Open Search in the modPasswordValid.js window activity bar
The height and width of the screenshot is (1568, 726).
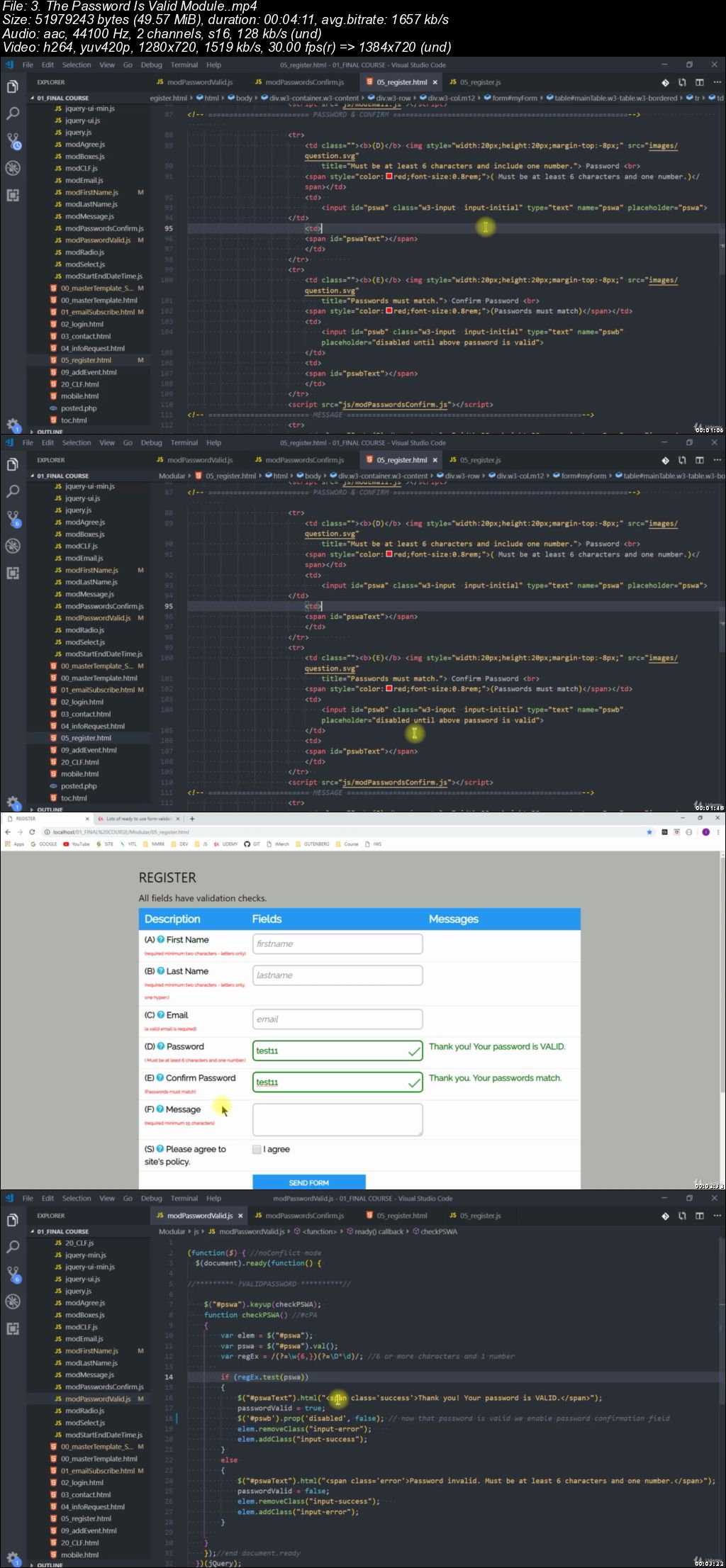pyautogui.click(x=13, y=1246)
